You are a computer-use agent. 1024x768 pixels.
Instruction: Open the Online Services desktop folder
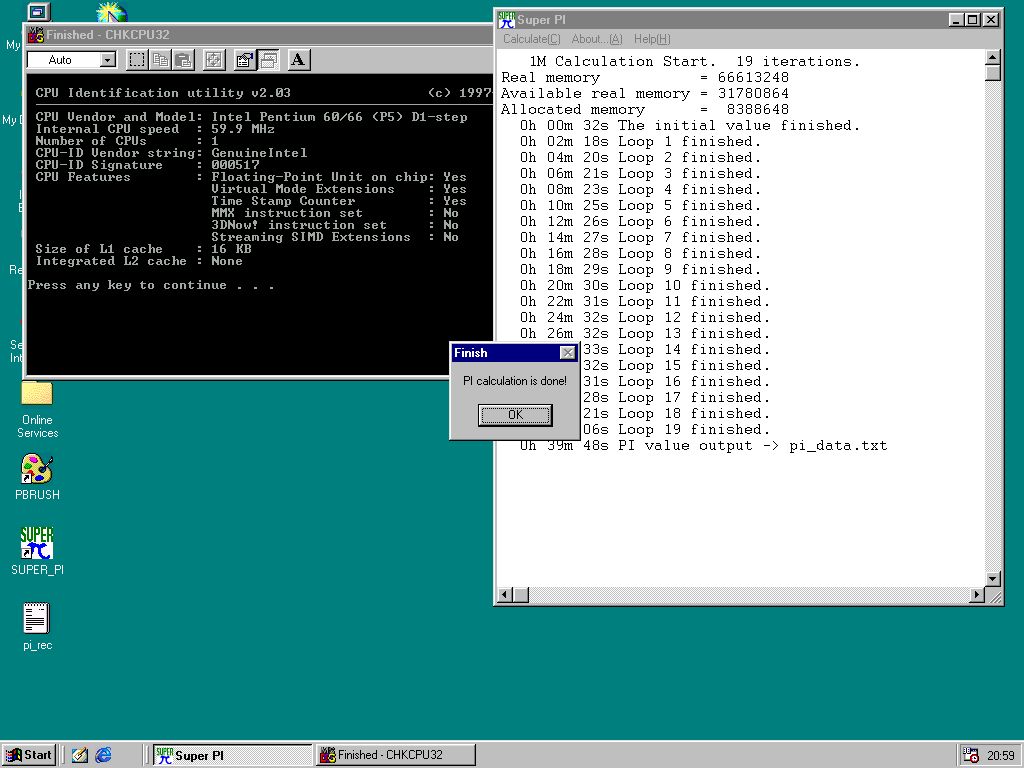(37, 409)
